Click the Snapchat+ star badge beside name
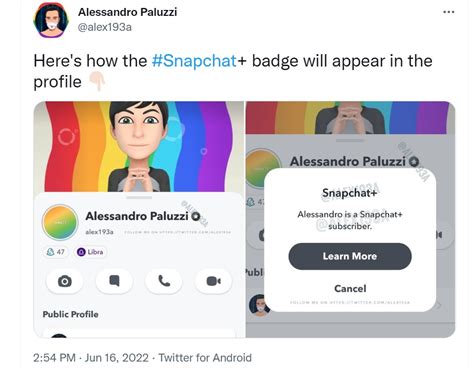Viewport: 474px width, 371px height. pyautogui.click(x=195, y=216)
